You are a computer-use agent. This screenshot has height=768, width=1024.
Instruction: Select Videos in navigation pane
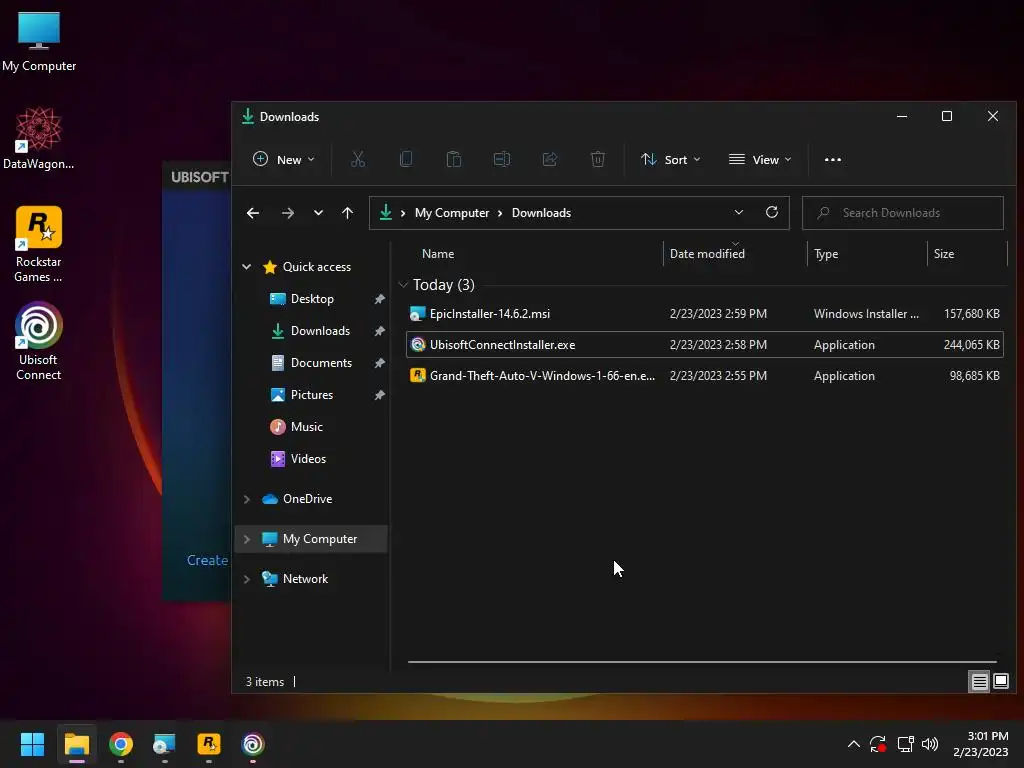(308, 458)
